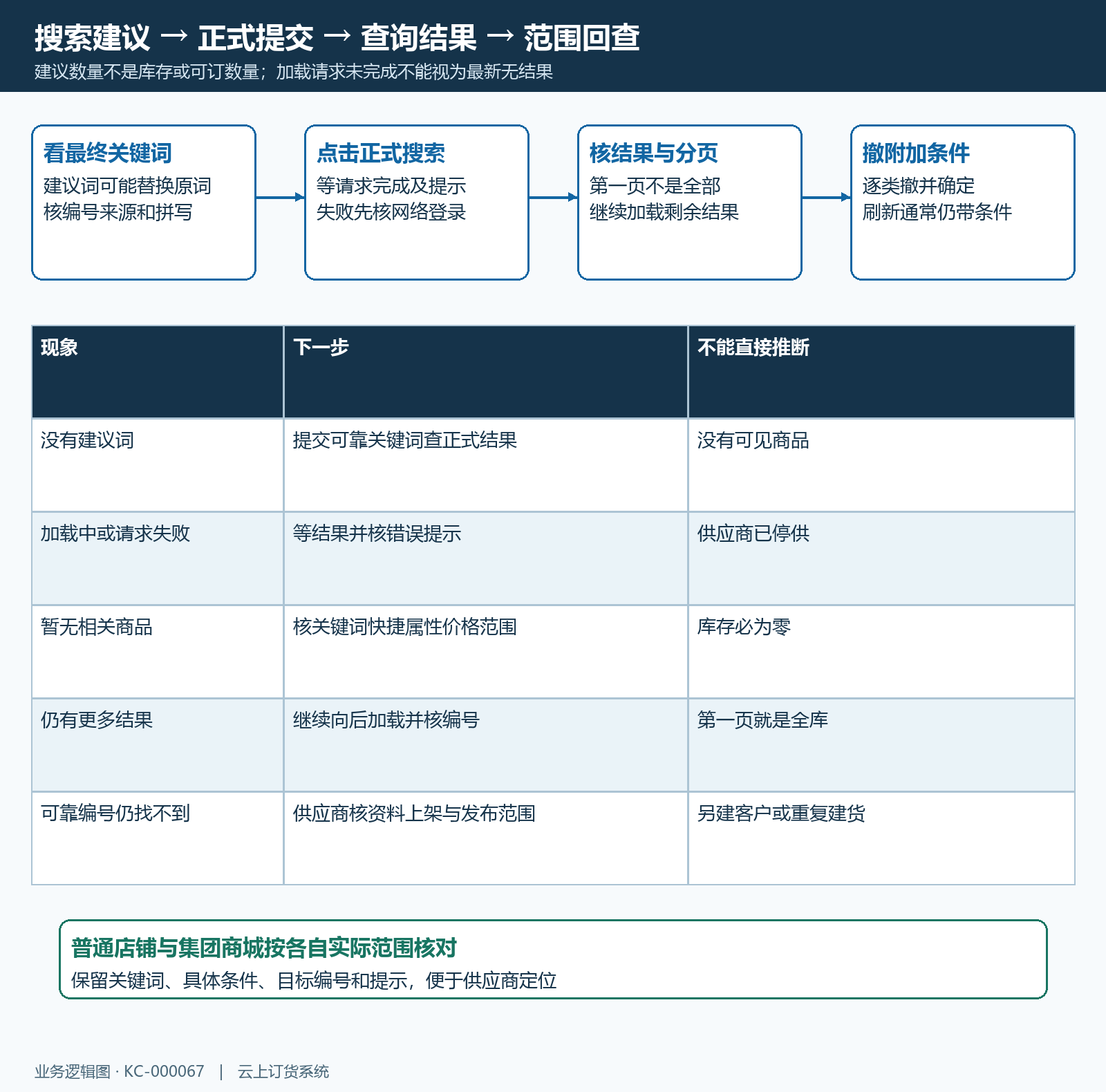Select the line "建议词可能替换原词"

(x=127, y=186)
